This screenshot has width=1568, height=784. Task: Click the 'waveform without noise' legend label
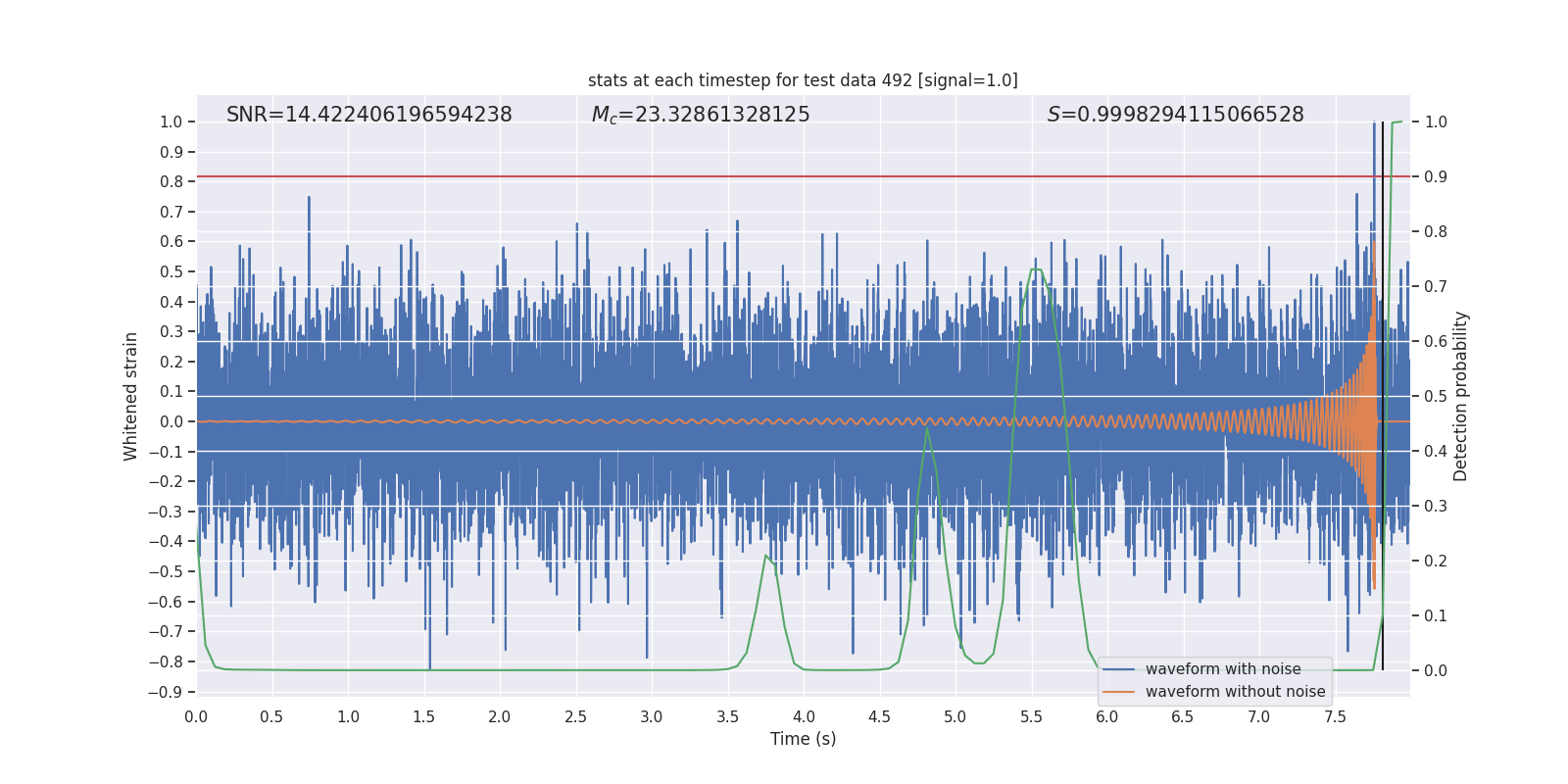coord(1235,692)
